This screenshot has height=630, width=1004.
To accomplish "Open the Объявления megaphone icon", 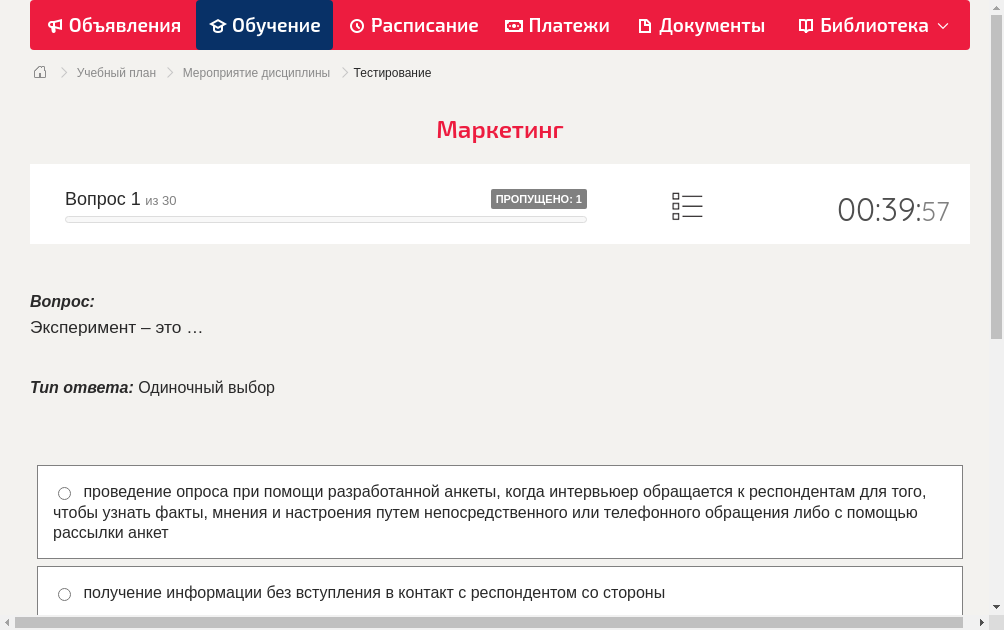I will (55, 25).
